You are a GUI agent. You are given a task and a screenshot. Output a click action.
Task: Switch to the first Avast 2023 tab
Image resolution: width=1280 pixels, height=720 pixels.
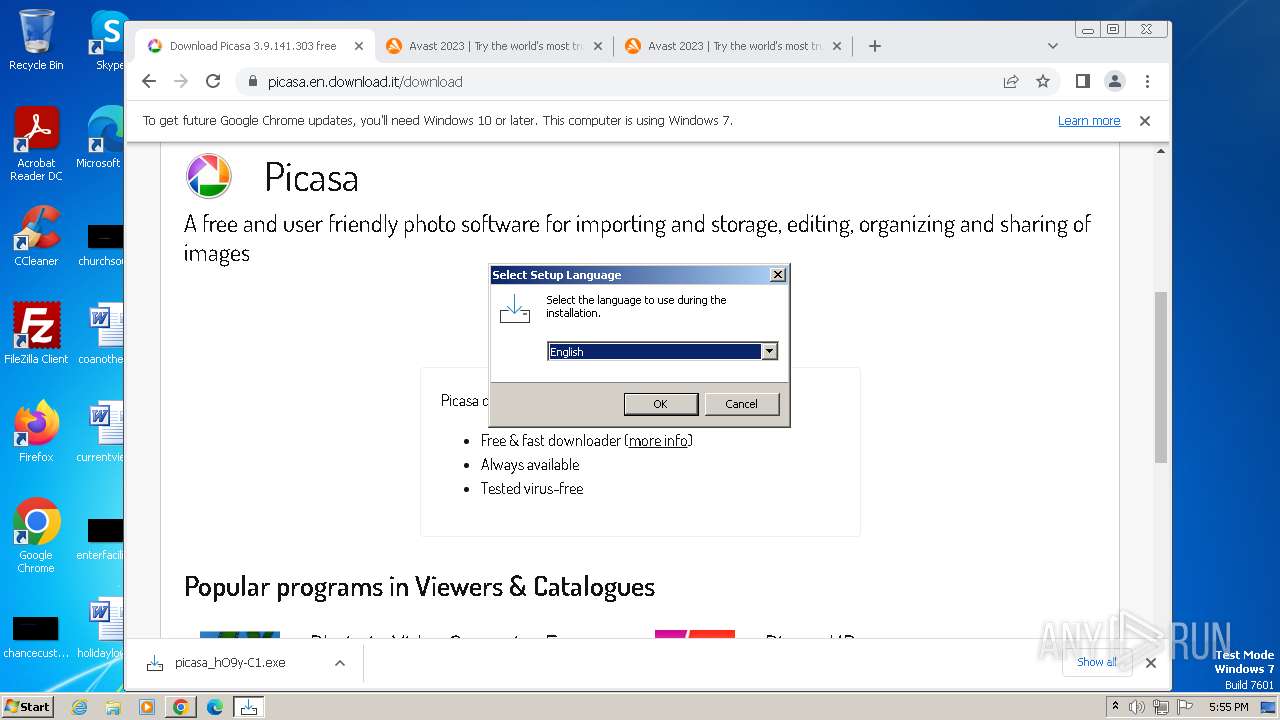[x=495, y=46]
